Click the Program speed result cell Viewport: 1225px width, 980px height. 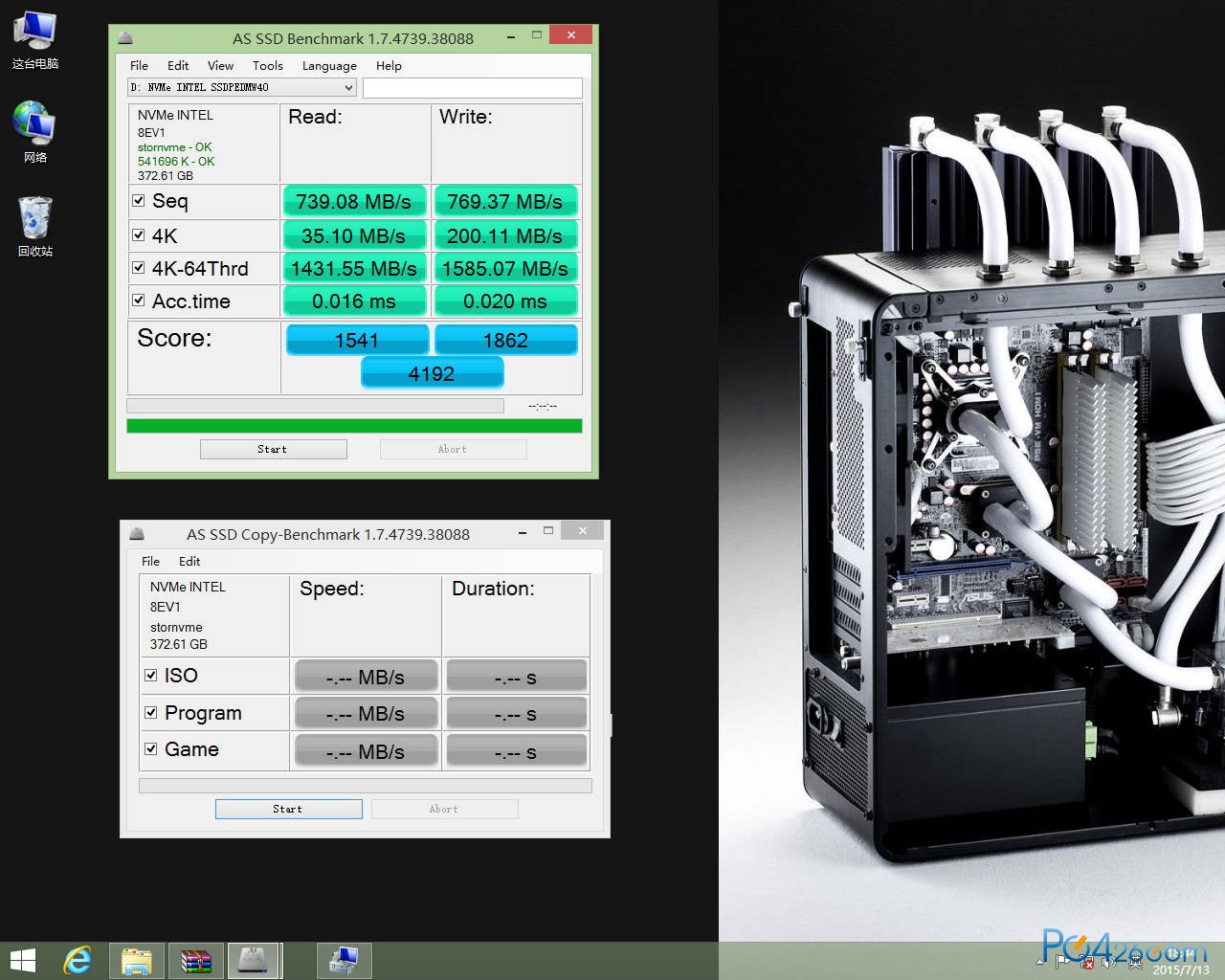click(366, 714)
